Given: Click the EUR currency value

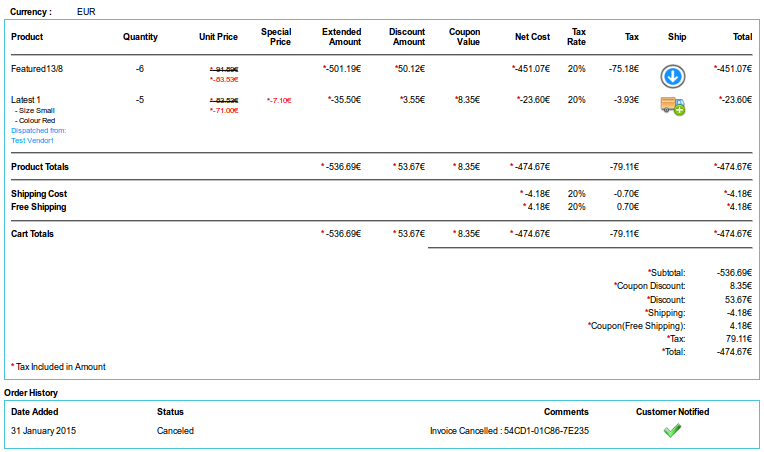Looking at the screenshot, I should (x=87, y=11).
